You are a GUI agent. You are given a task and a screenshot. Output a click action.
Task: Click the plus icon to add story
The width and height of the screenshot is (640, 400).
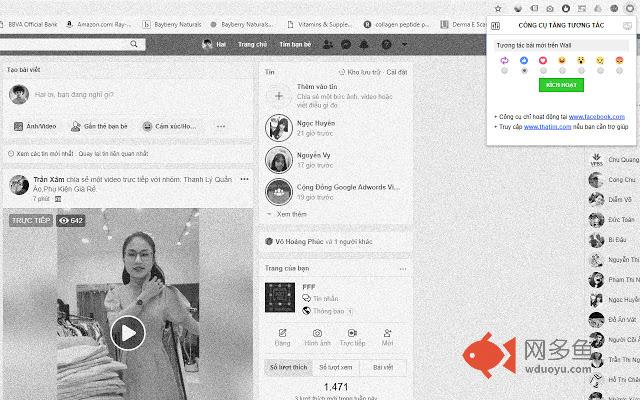(279, 96)
